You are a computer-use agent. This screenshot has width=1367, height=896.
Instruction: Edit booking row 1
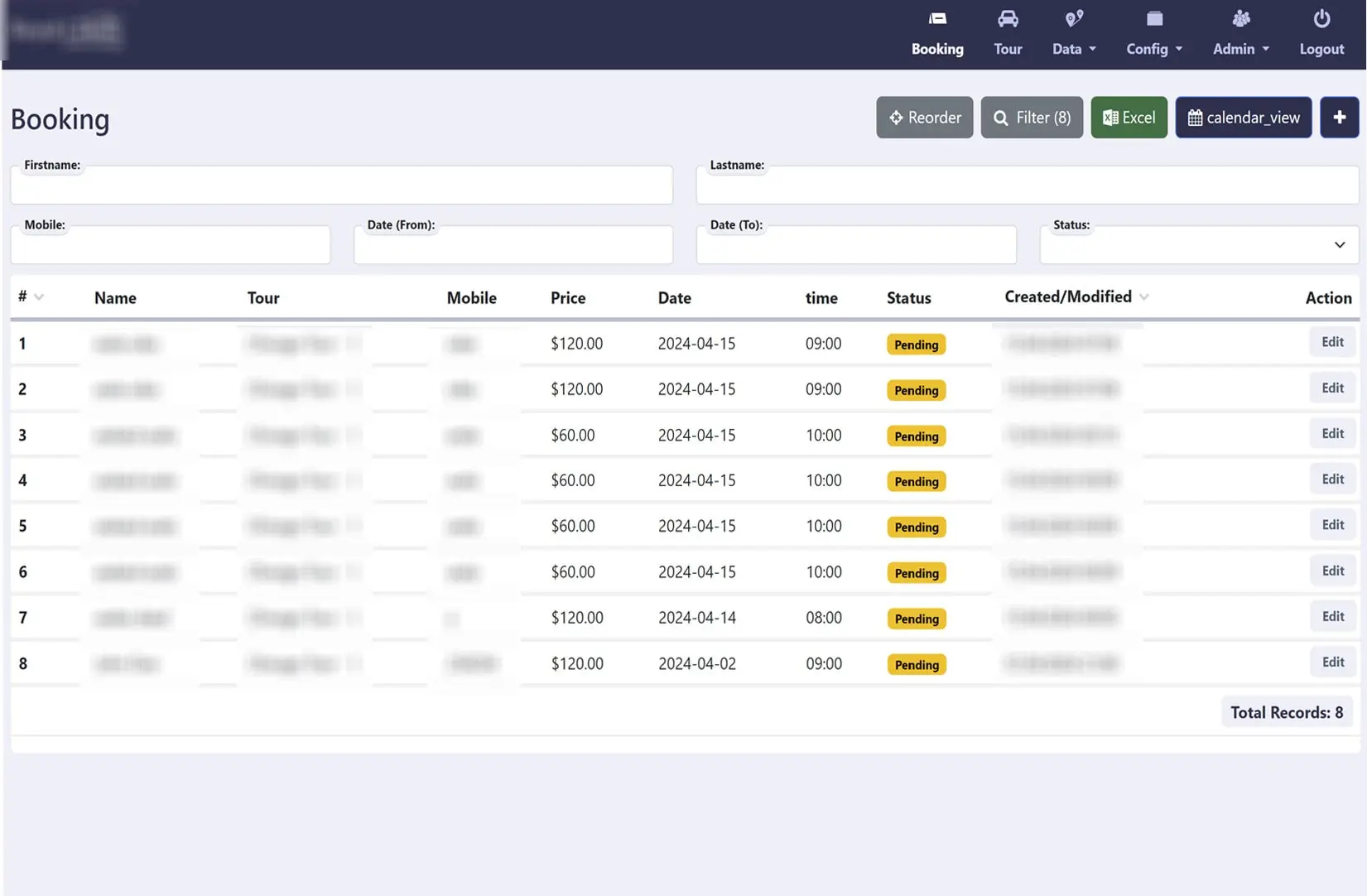(1331, 342)
